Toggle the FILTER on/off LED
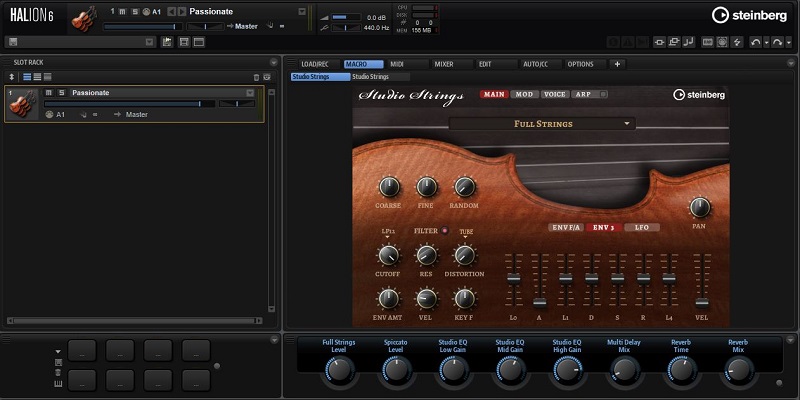Image resolution: width=800 pixels, height=400 pixels. 445,231
